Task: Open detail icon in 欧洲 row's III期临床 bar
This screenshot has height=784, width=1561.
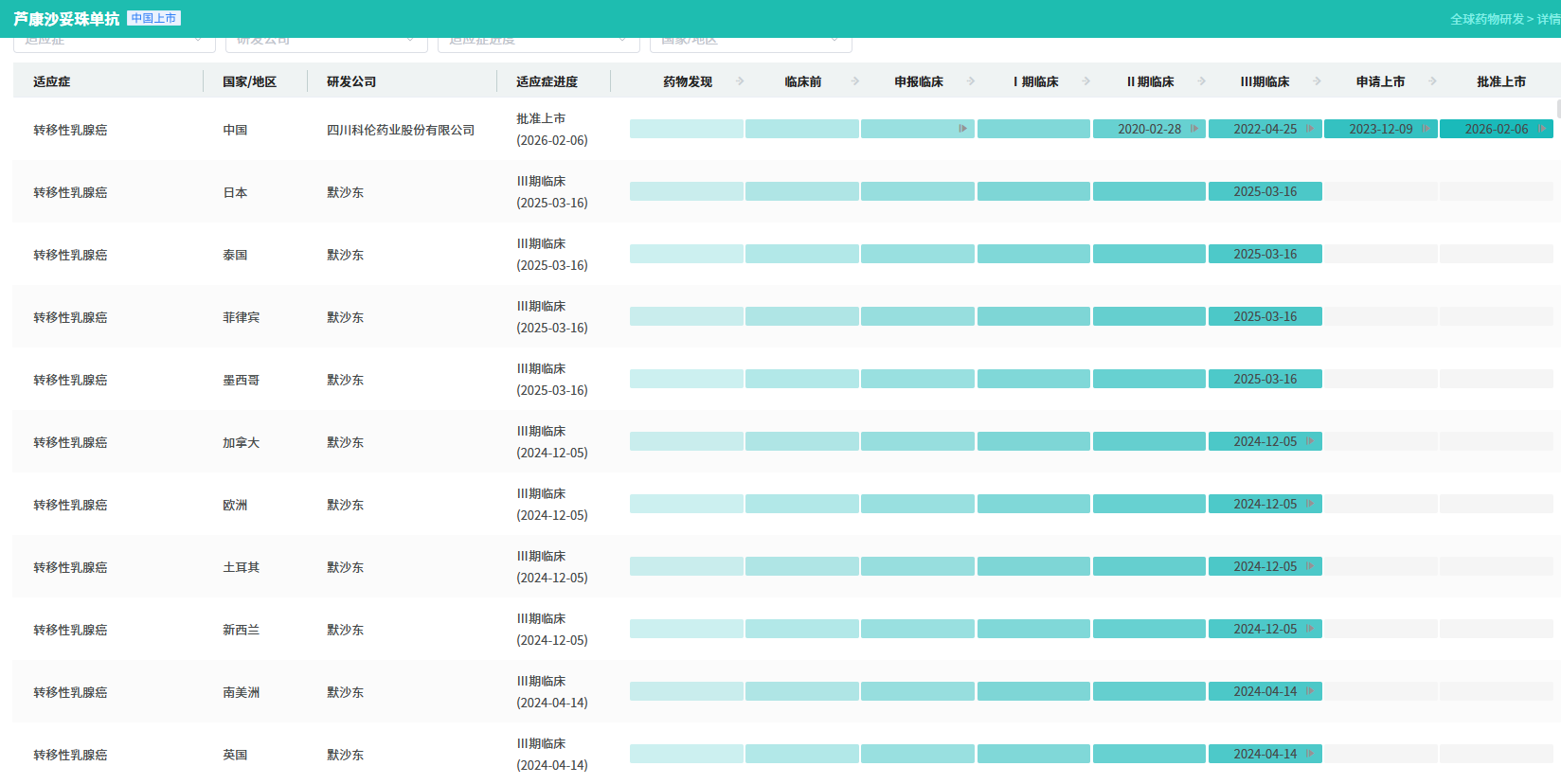Action: click(x=1310, y=504)
